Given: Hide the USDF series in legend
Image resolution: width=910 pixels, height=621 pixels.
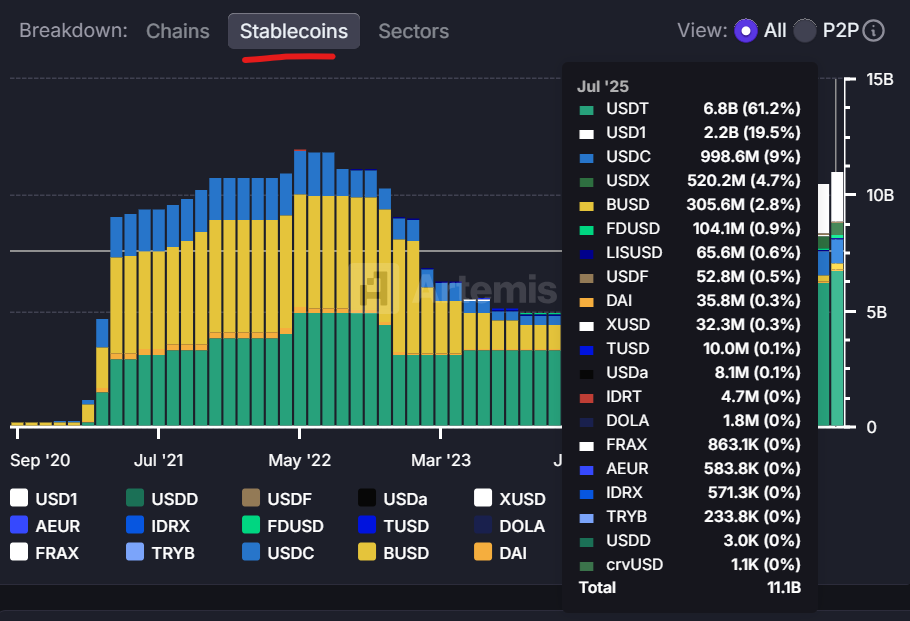Looking at the screenshot, I should [x=251, y=498].
